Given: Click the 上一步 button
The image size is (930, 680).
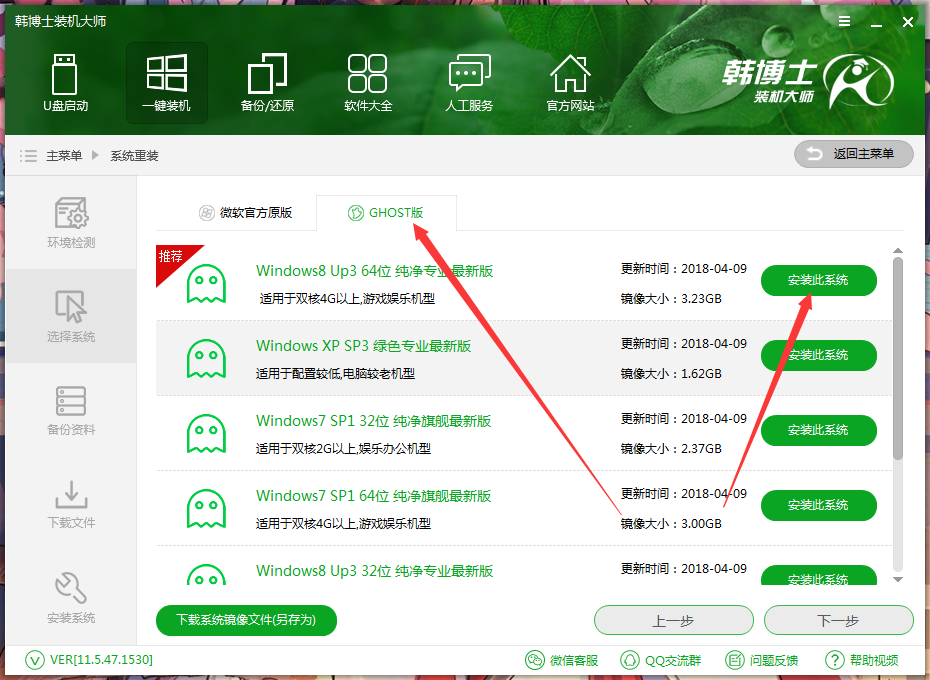Looking at the screenshot, I should [674, 621].
